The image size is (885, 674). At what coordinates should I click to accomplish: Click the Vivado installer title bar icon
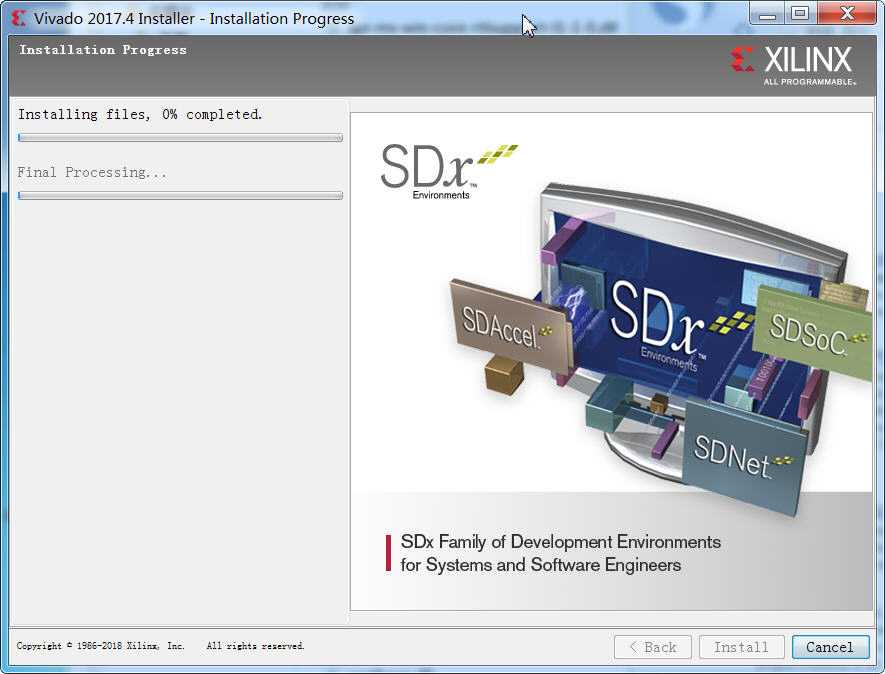[19, 19]
